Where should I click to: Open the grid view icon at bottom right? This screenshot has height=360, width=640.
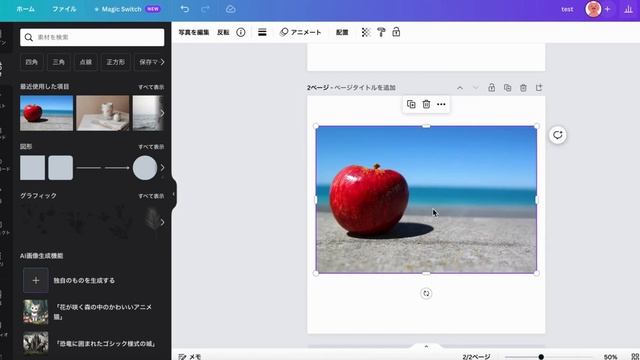(635, 357)
